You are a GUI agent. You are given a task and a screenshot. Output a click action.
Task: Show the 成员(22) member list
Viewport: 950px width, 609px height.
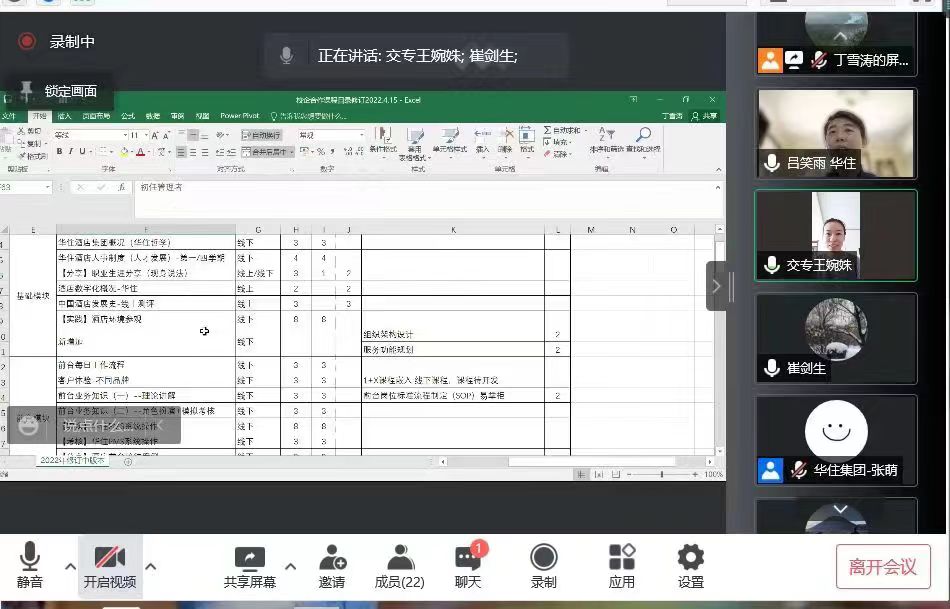(x=399, y=565)
